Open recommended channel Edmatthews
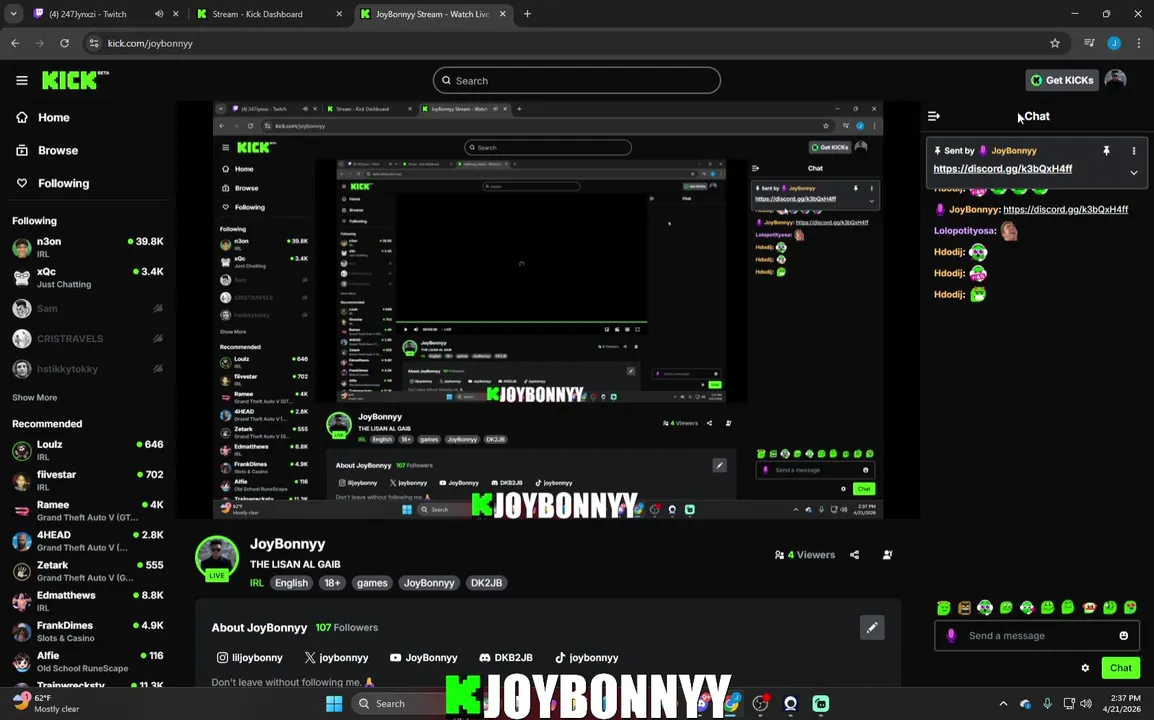Screen dimensions: 1154x720 click(88, 601)
